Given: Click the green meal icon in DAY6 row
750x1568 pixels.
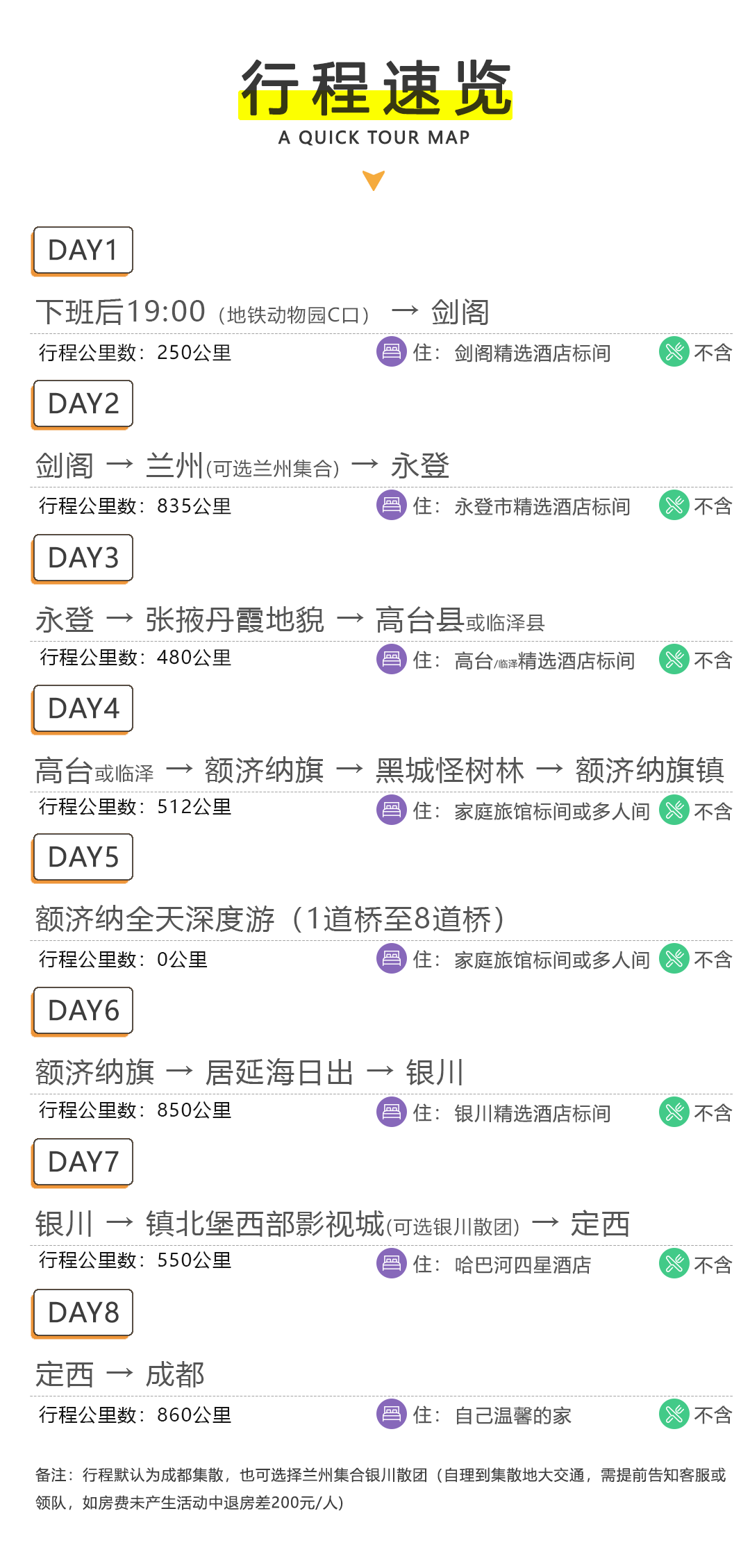Looking at the screenshot, I should (x=674, y=1112).
